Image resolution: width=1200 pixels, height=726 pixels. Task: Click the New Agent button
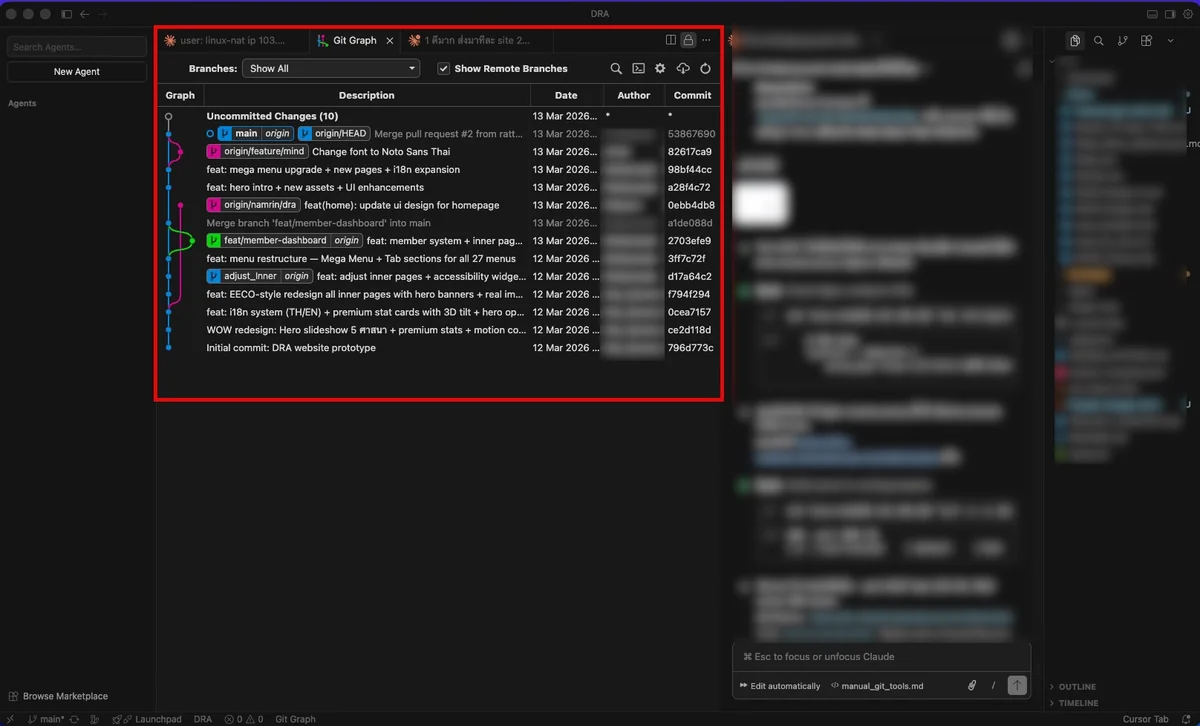pos(76,71)
